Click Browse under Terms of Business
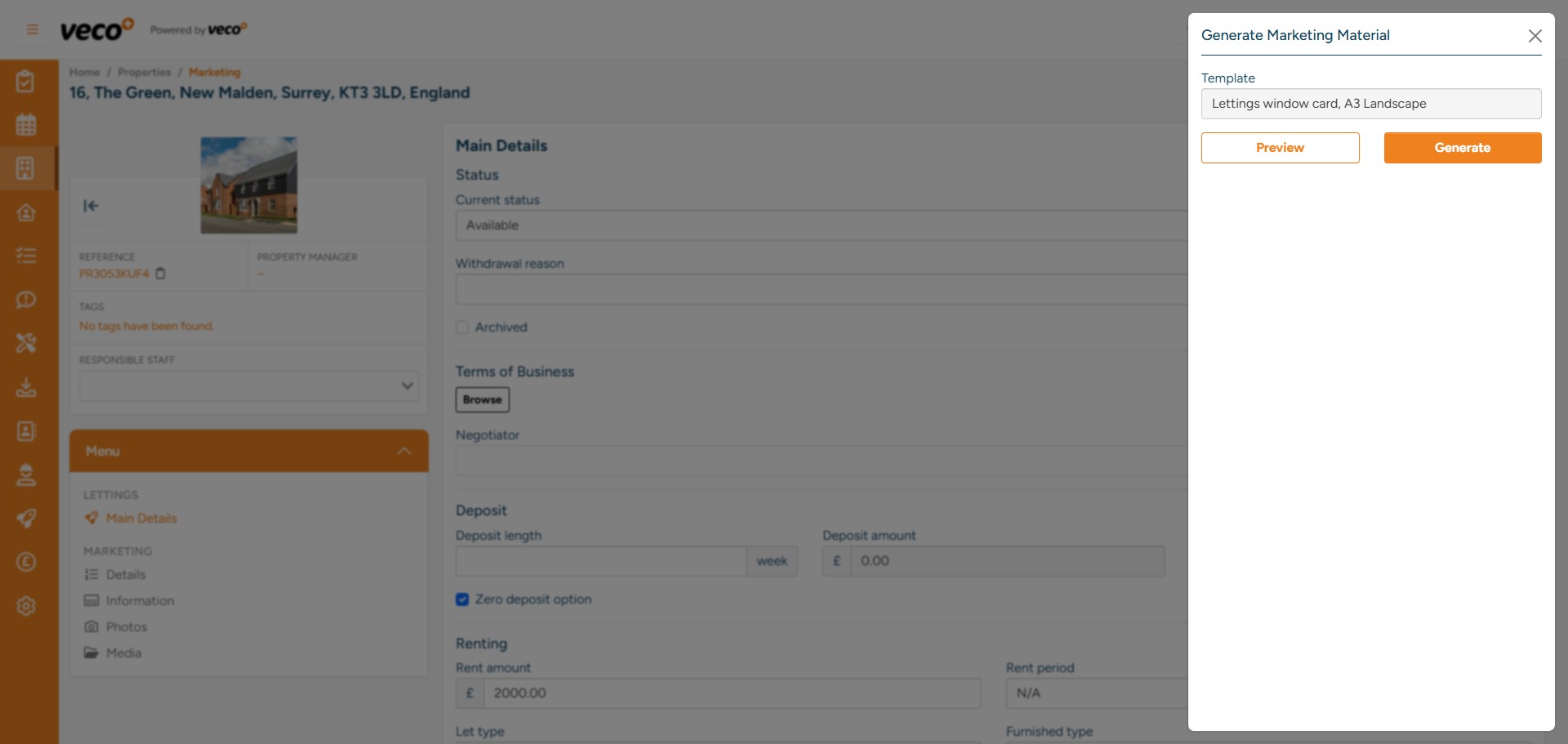Image resolution: width=1568 pixels, height=744 pixels. pyautogui.click(x=482, y=399)
